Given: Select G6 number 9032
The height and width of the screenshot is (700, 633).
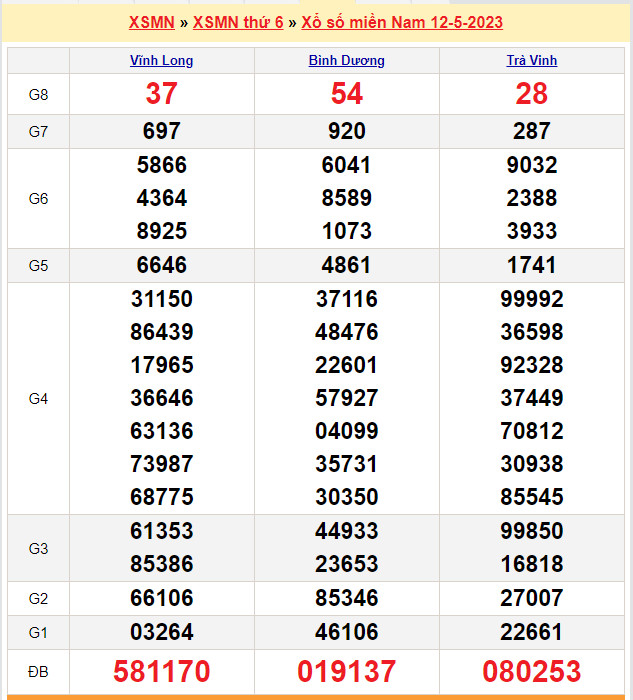Looking at the screenshot, I should (x=532, y=165).
